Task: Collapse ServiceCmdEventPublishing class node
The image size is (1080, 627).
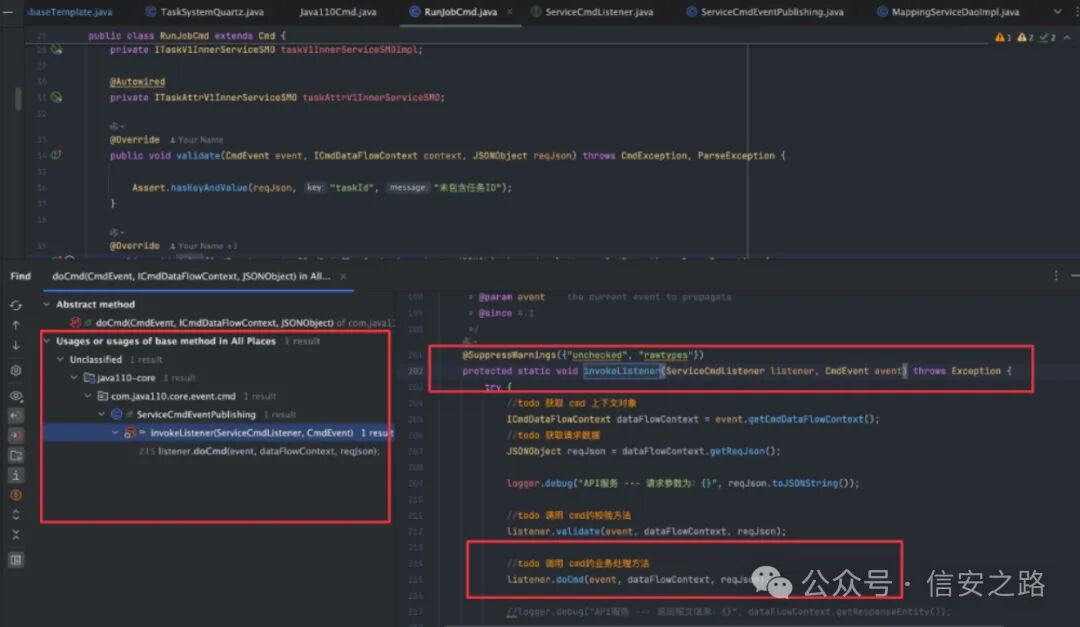Action: (101, 414)
